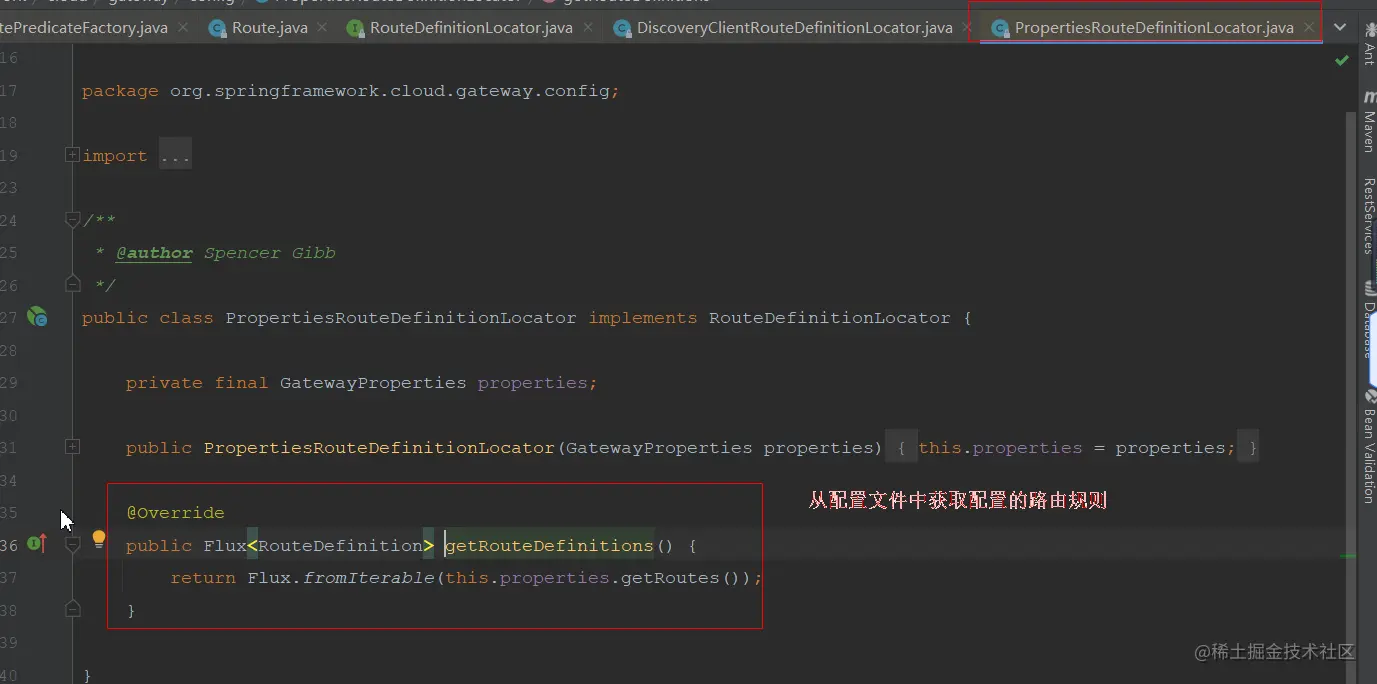
Task: Click the getRouteDefinitions method name
Action: (x=549, y=546)
